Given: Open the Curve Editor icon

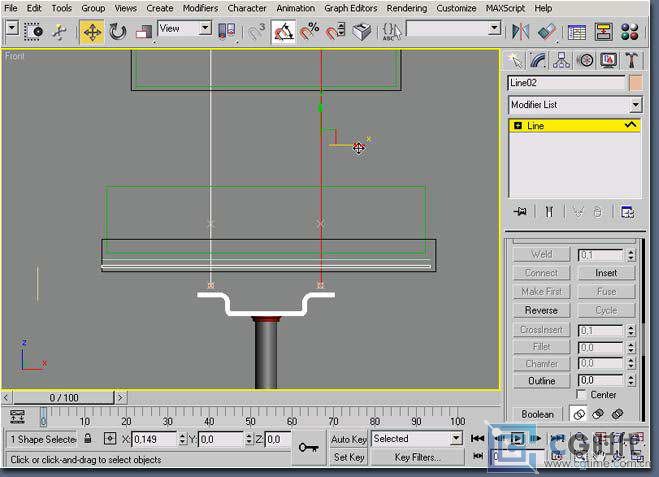Looking at the screenshot, I should click(577, 32).
